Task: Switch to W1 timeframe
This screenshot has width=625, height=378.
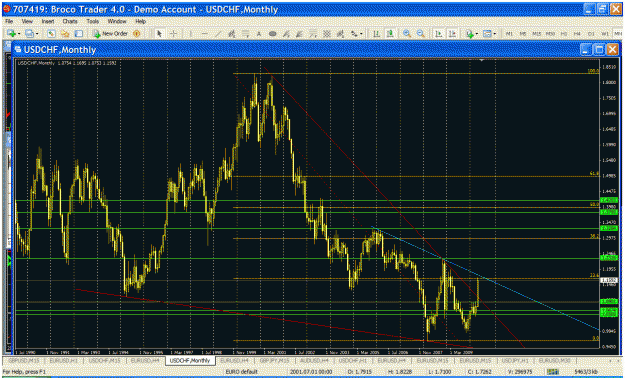Action: [605, 34]
